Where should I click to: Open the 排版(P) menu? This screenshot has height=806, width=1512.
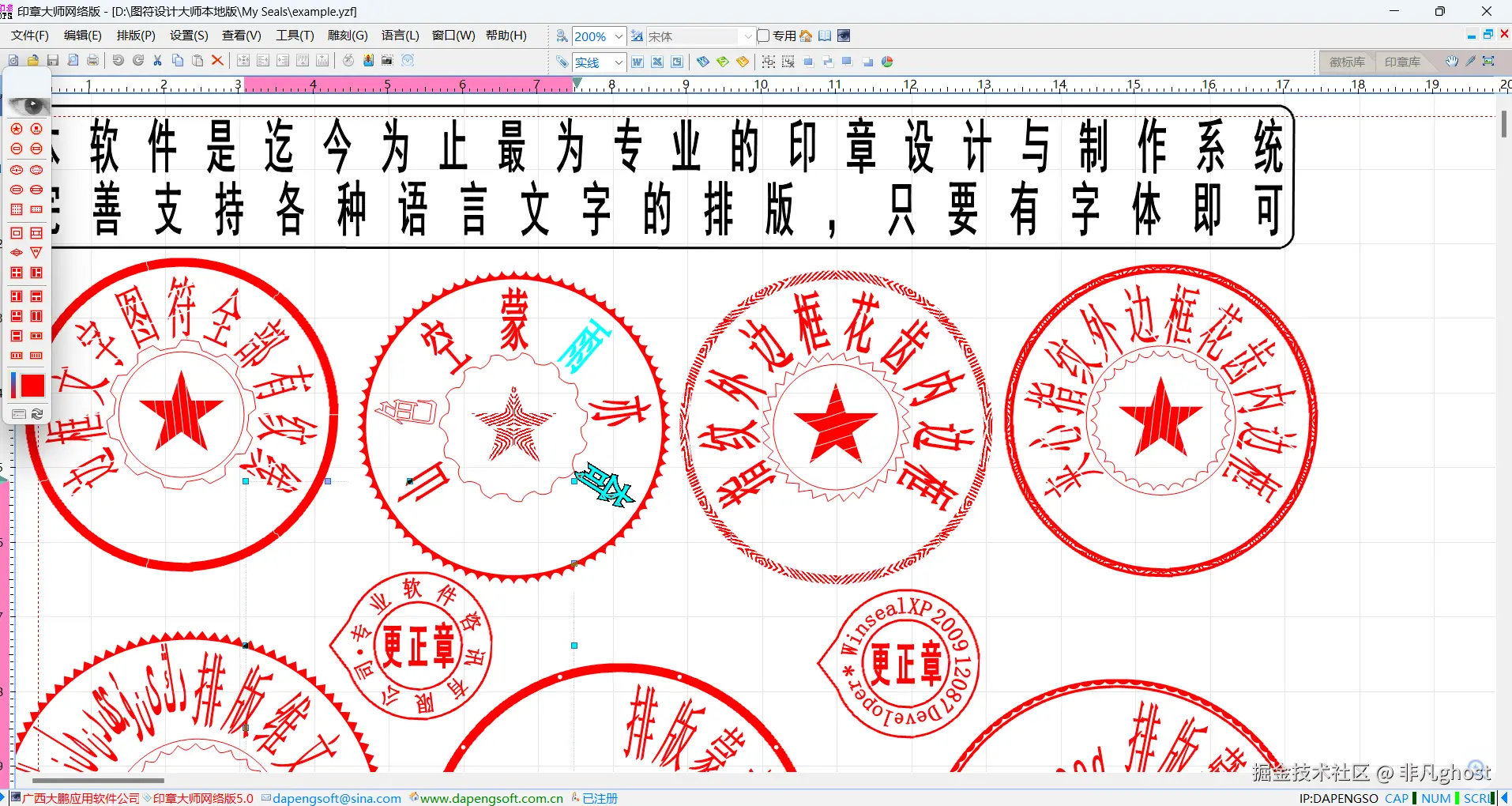136,36
